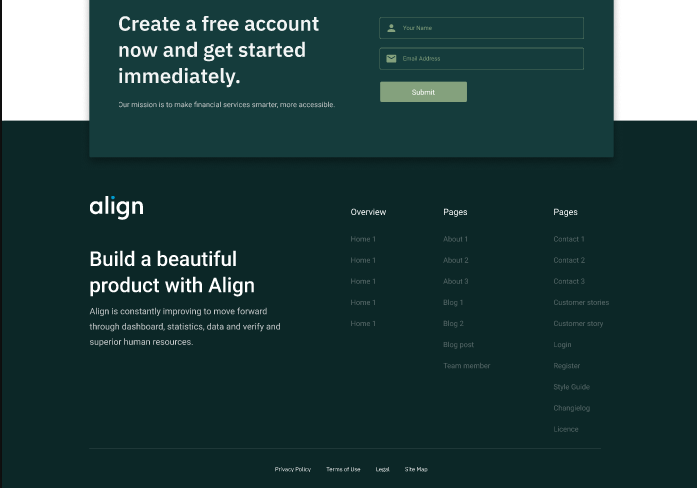Click the 'Align is constantly improving' paragraph
Viewport: 697px width, 488px height.
(185, 327)
